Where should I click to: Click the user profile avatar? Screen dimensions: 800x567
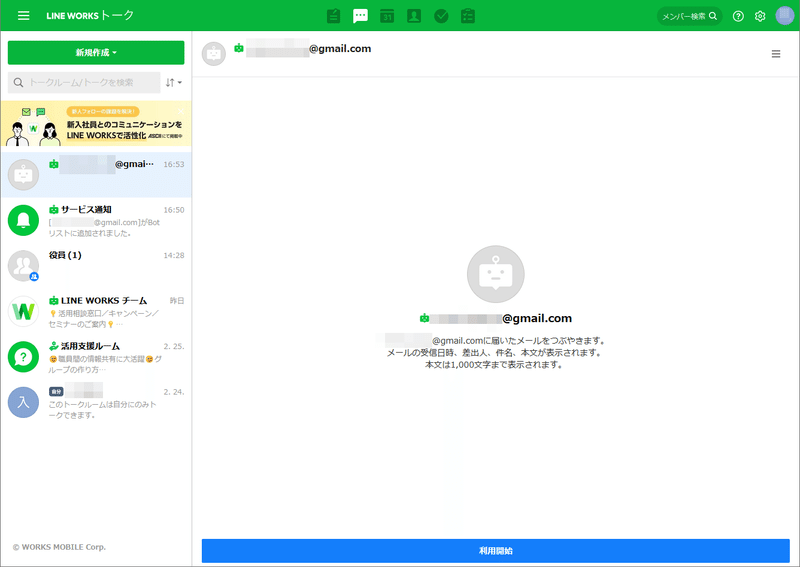pyautogui.click(x=785, y=16)
